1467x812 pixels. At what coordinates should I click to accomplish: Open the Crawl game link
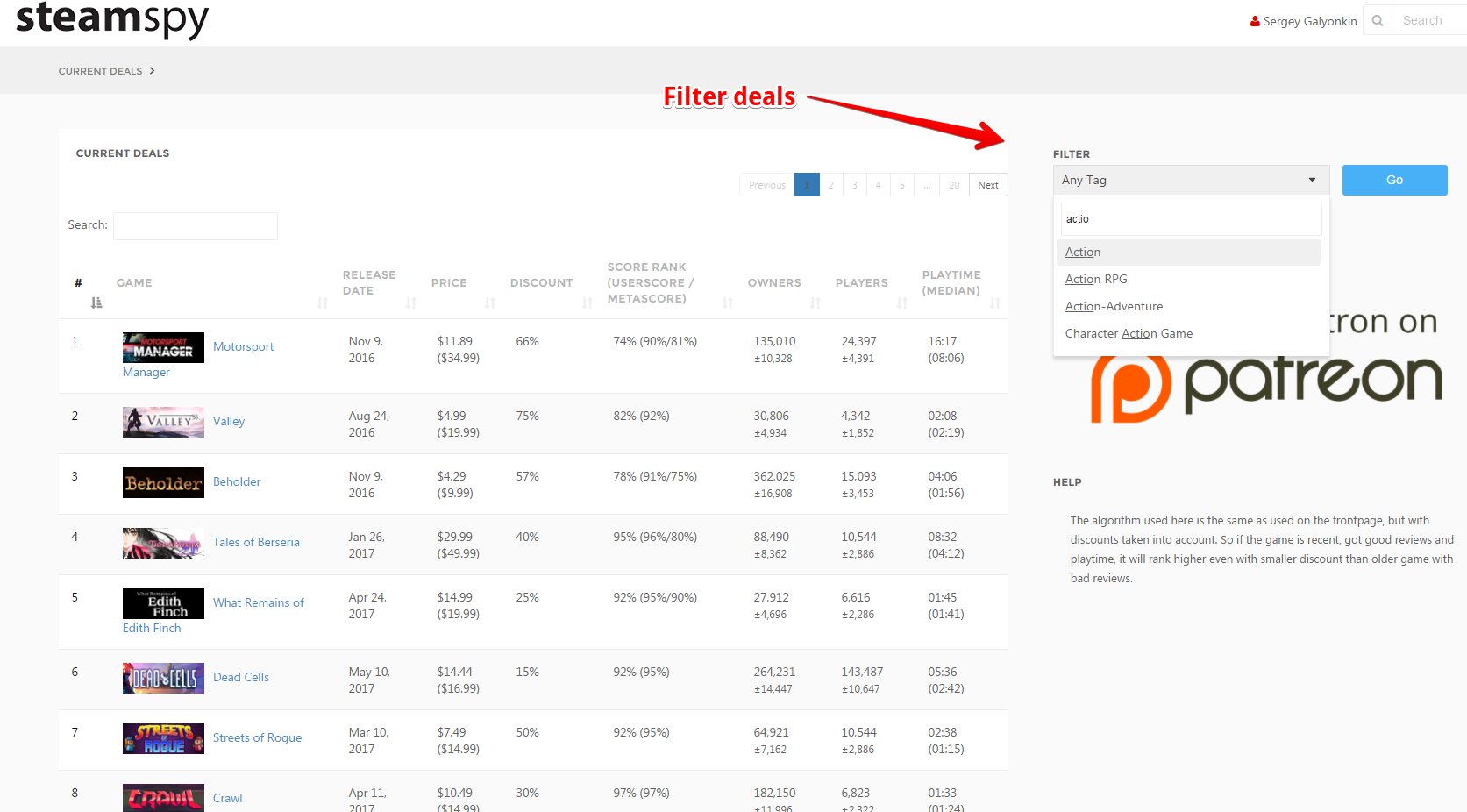pyautogui.click(x=227, y=799)
